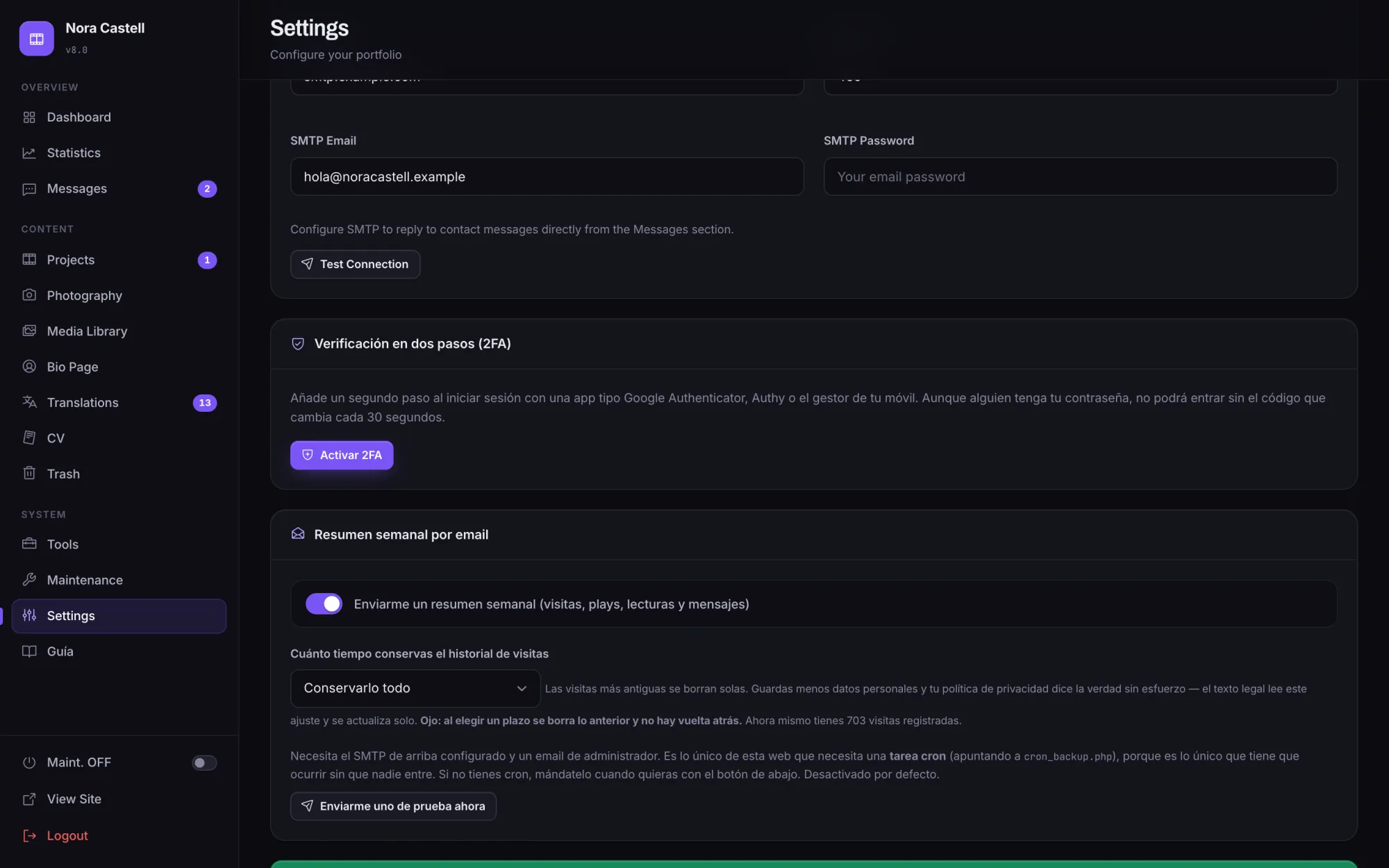
Task: Click the Trash bin icon
Action: pyautogui.click(x=29, y=474)
